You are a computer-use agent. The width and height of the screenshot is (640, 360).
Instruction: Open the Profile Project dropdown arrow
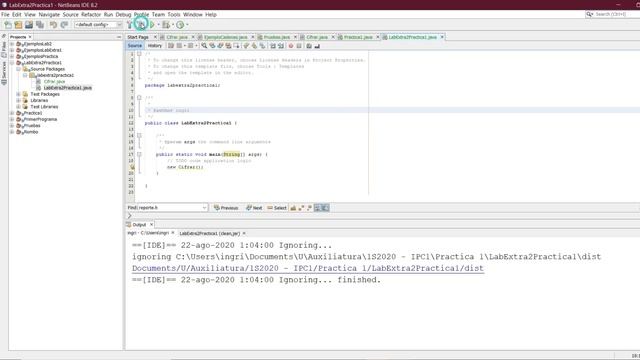tap(187, 25)
